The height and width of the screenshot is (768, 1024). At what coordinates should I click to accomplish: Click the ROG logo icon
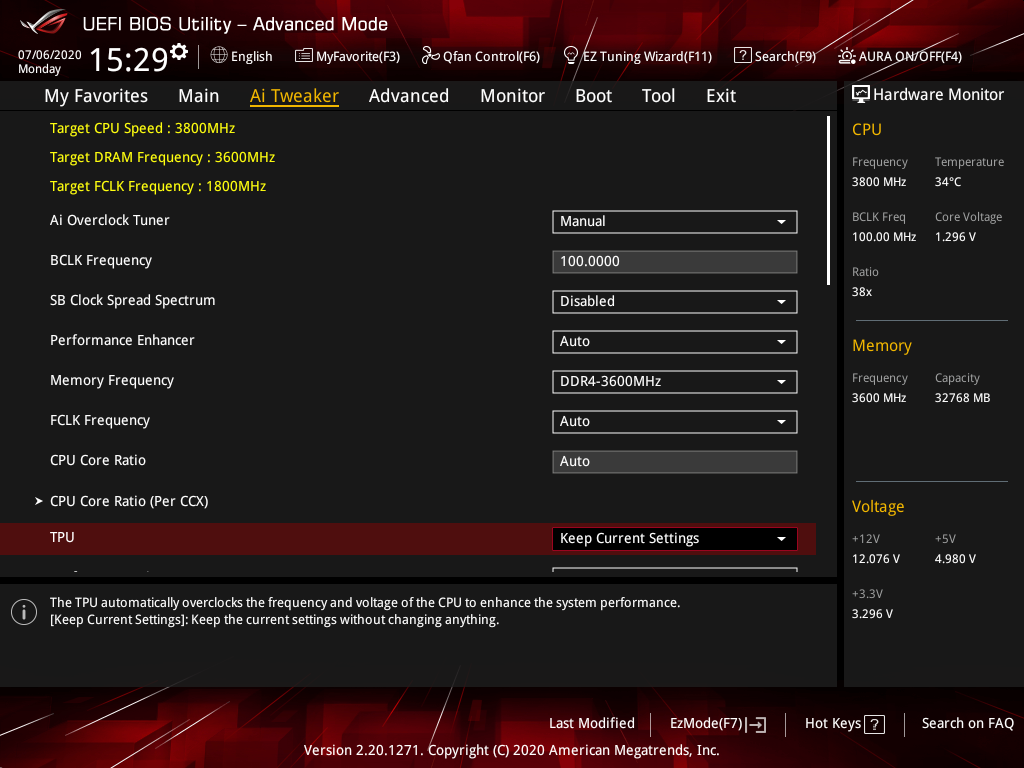[x=44, y=22]
